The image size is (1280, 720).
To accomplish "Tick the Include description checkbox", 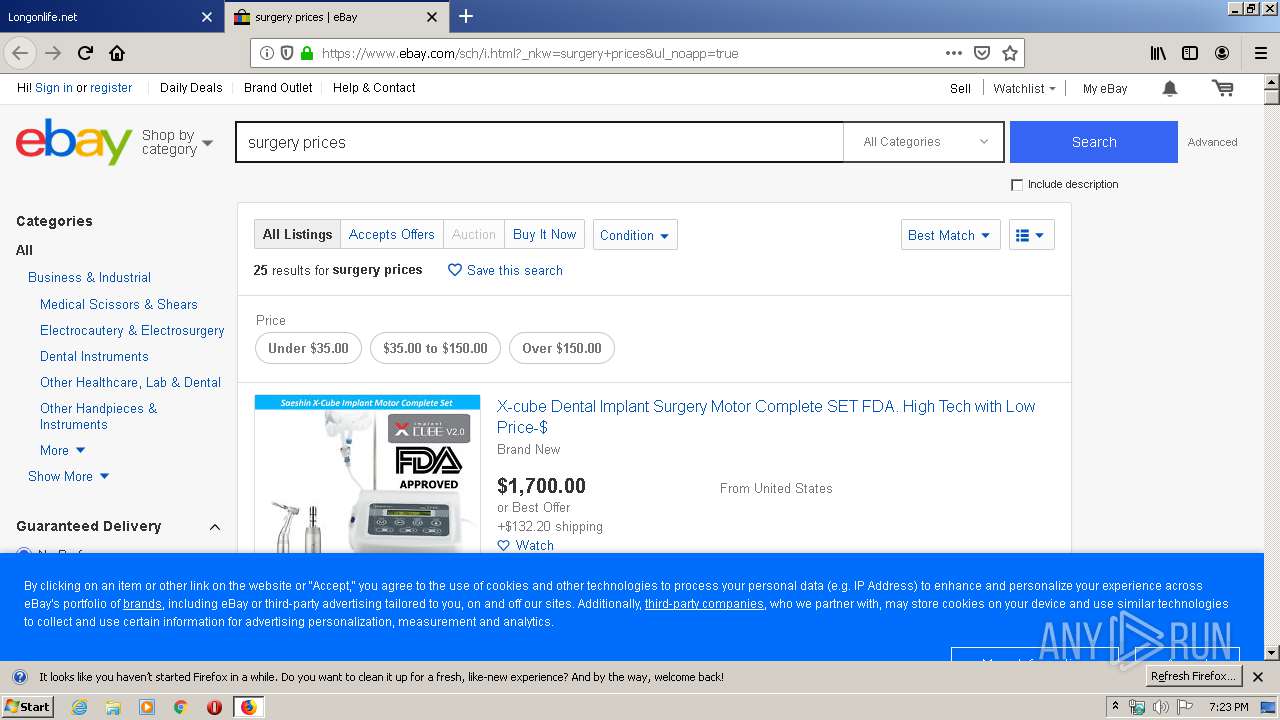I will [x=1017, y=185].
